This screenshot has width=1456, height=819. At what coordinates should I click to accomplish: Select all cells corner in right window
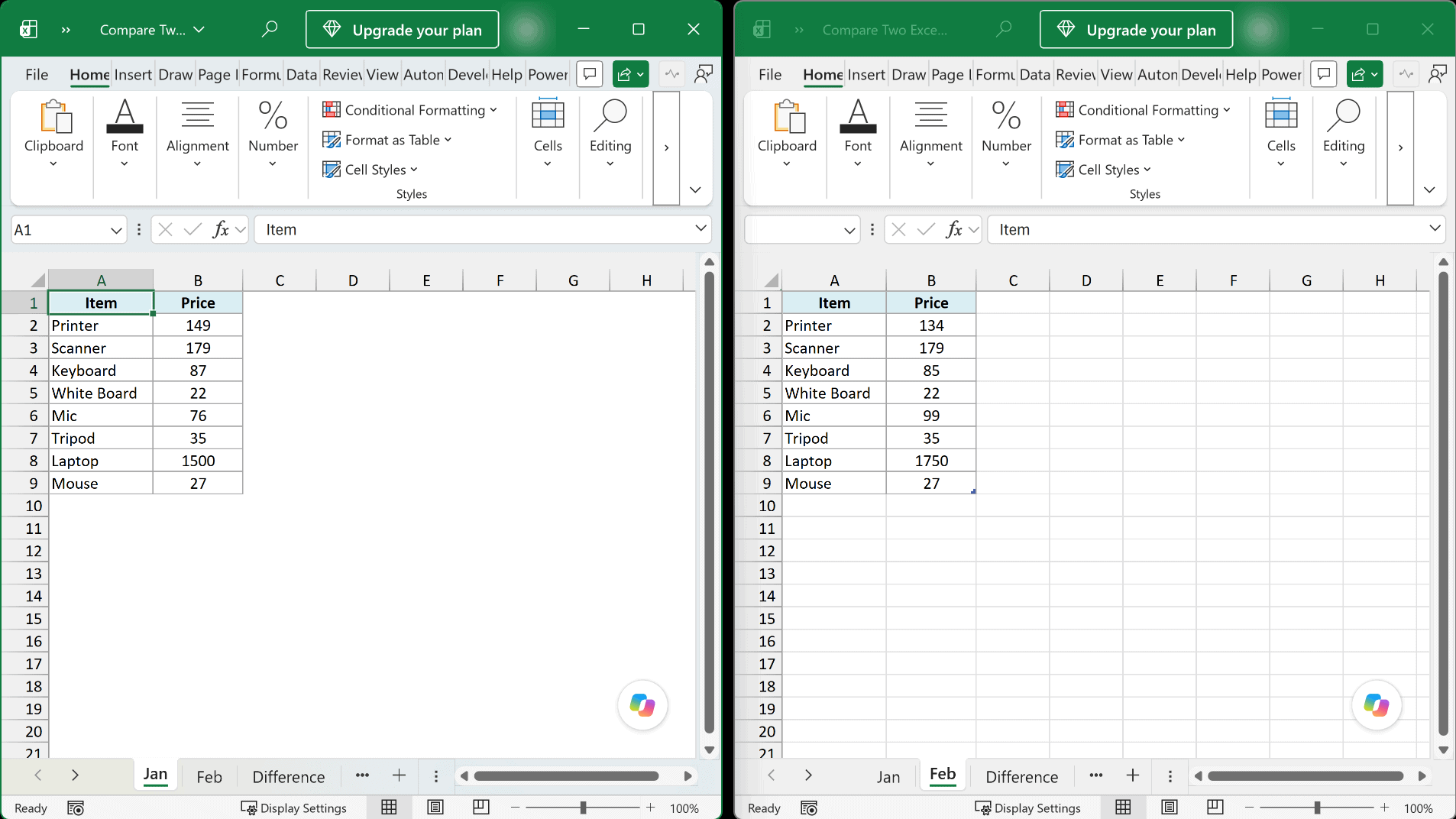pos(771,280)
